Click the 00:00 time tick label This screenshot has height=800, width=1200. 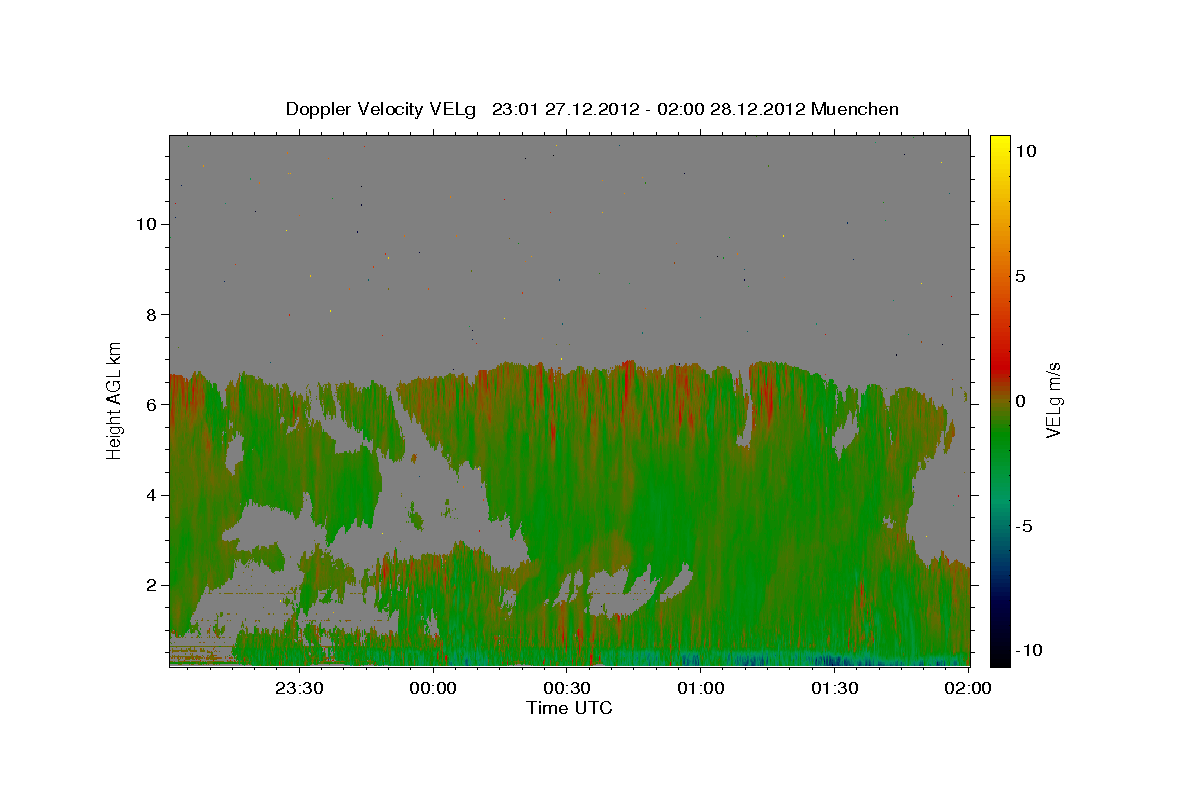coord(433,688)
